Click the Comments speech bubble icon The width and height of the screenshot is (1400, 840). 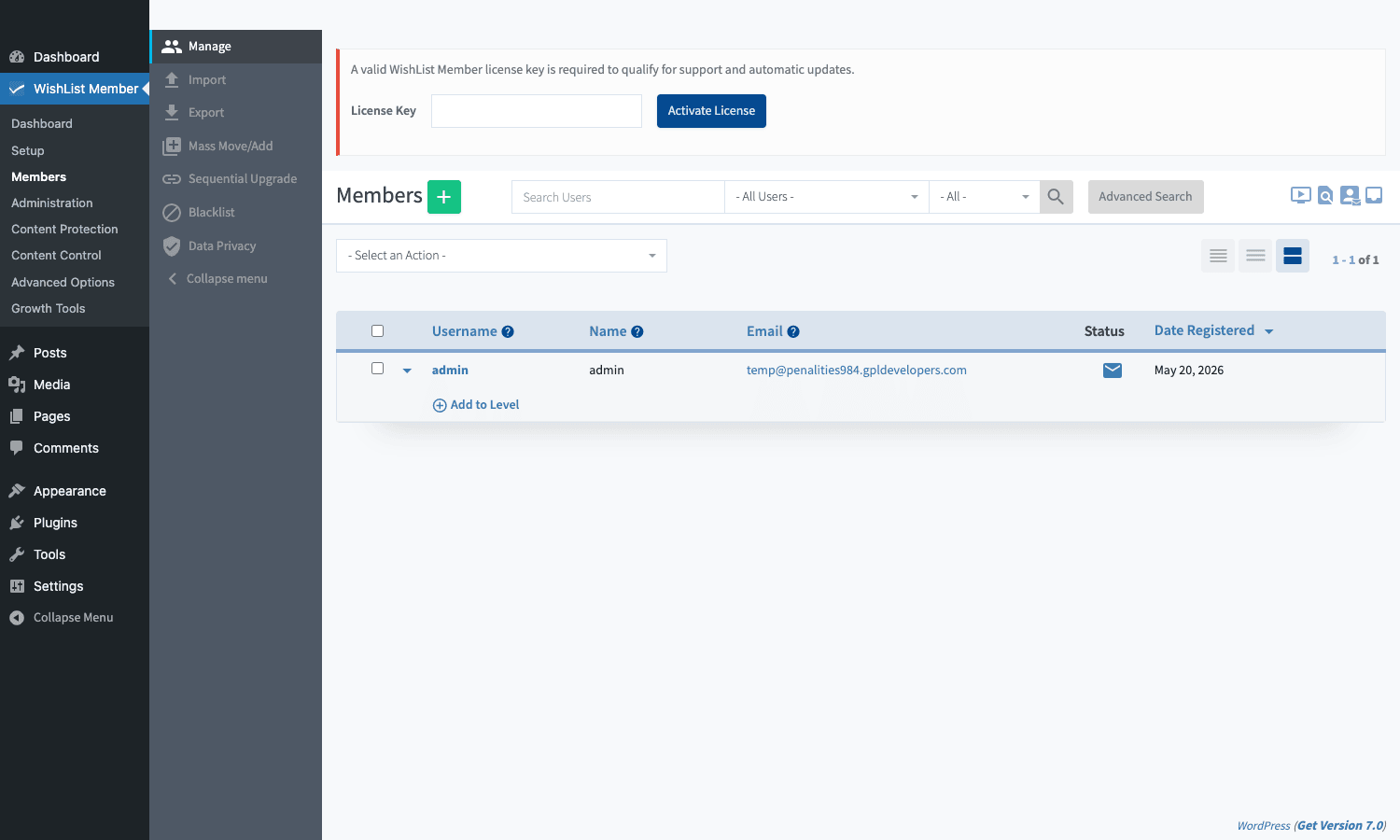click(17, 448)
